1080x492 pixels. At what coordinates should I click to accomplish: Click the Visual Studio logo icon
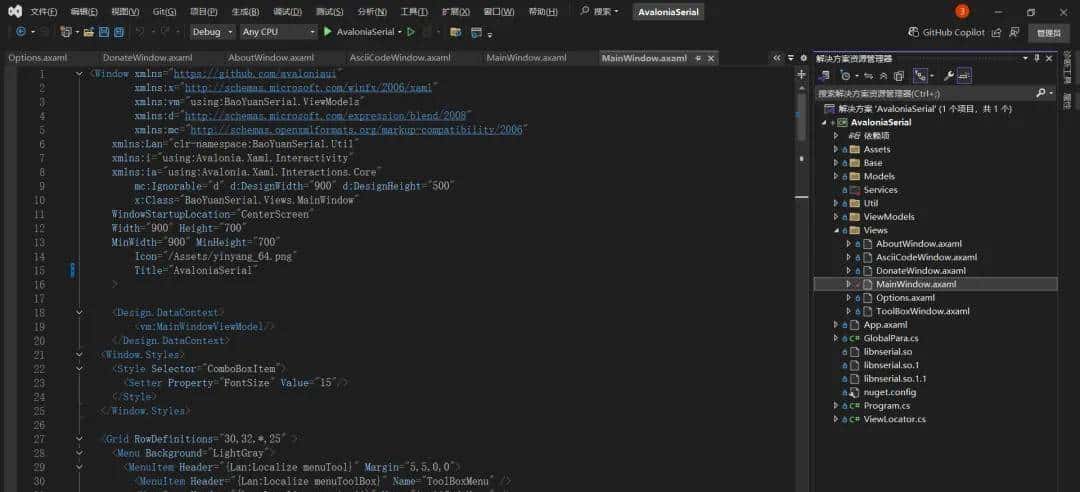click(x=14, y=11)
